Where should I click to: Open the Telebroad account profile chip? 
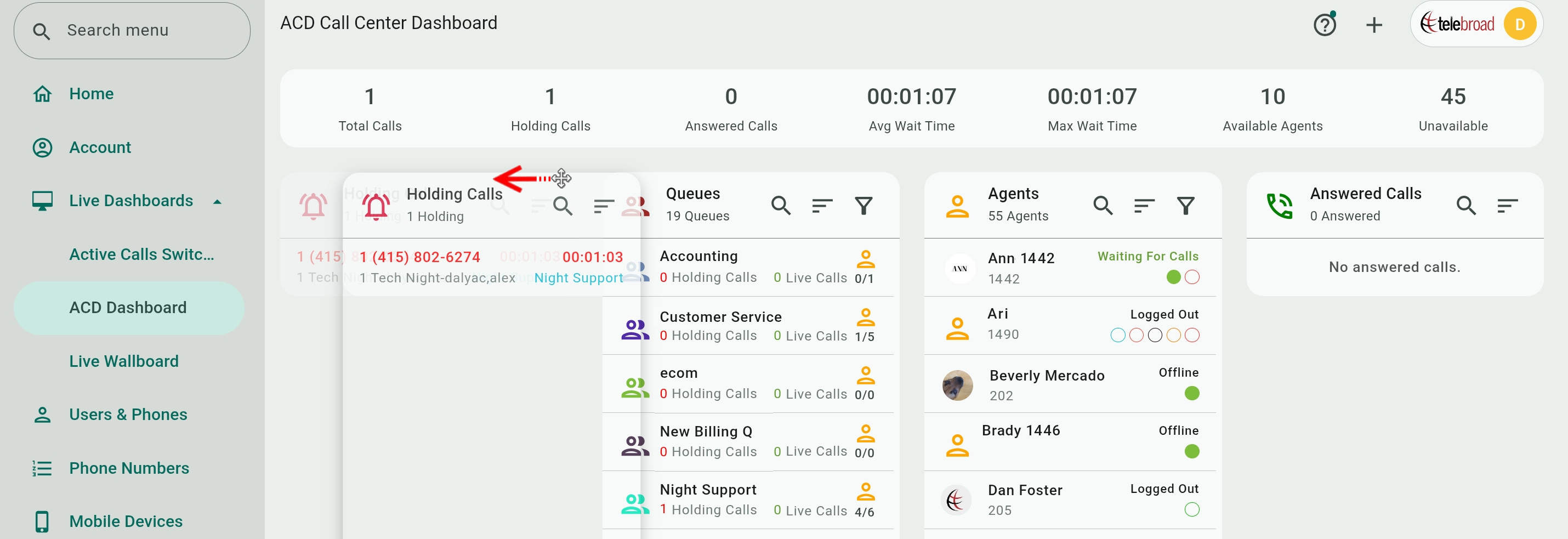pyautogui.click(x=1476, y=24)
